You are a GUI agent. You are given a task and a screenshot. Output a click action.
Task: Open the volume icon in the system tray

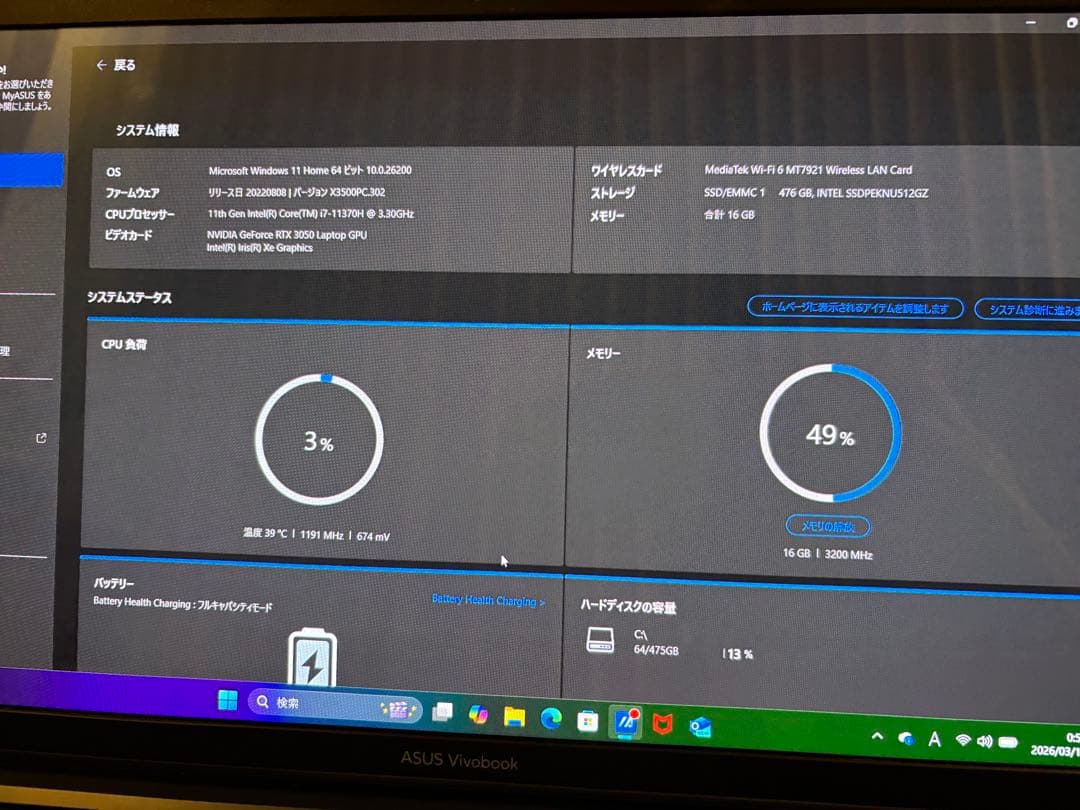pyautogui.click(x=984, y=740)
